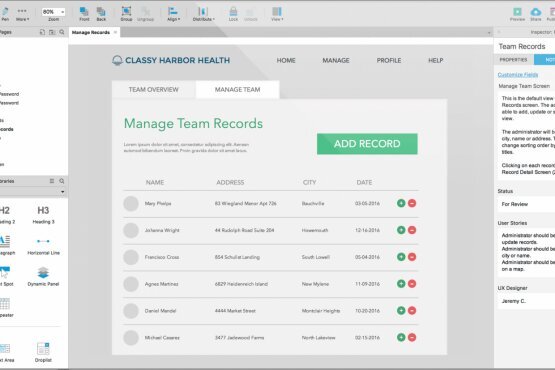The image size is (555, 370).
Task: Select the Paragraph widget
Action: [6, 245]
